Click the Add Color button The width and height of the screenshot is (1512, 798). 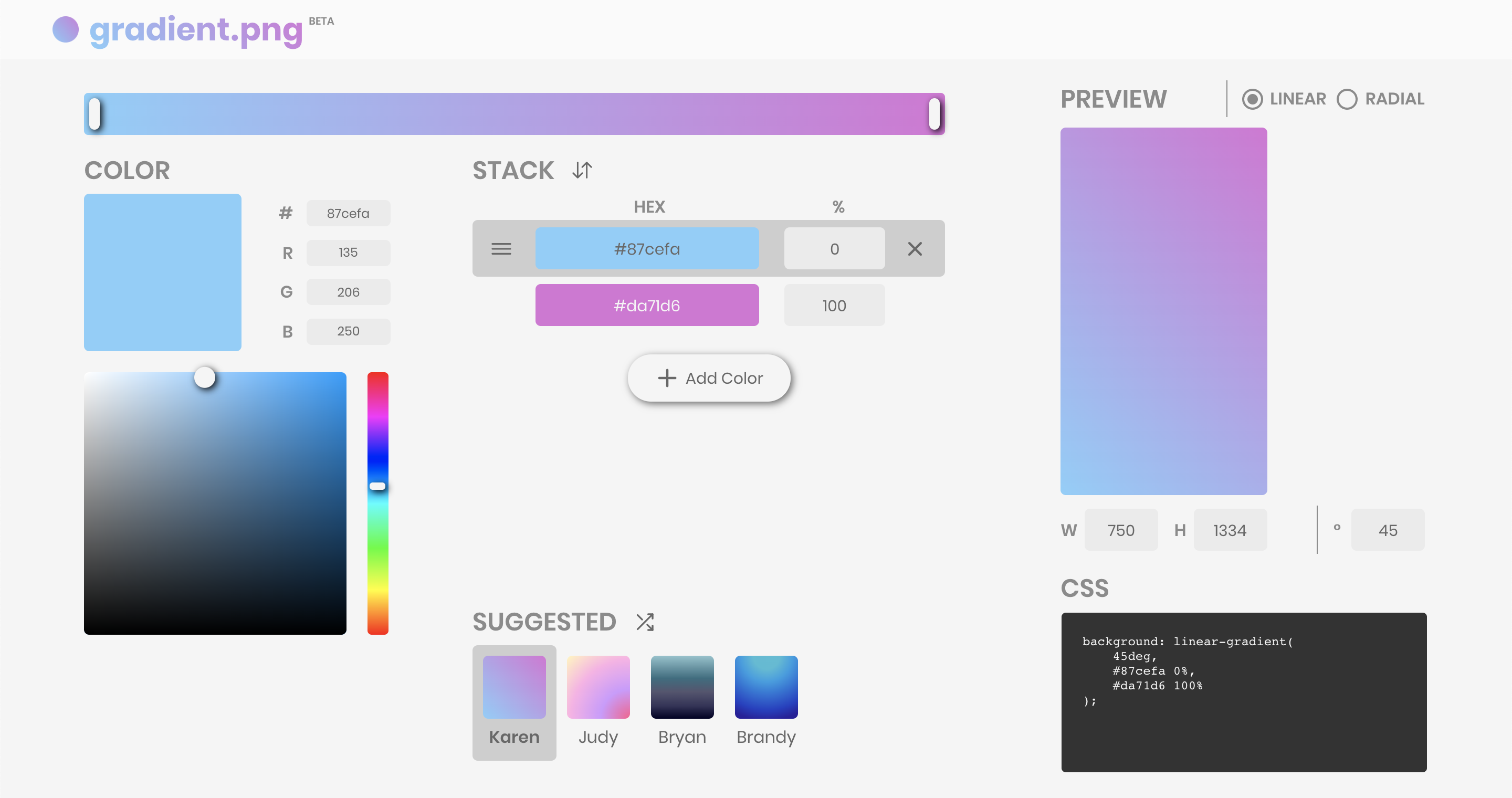click(x=708, y=378)
